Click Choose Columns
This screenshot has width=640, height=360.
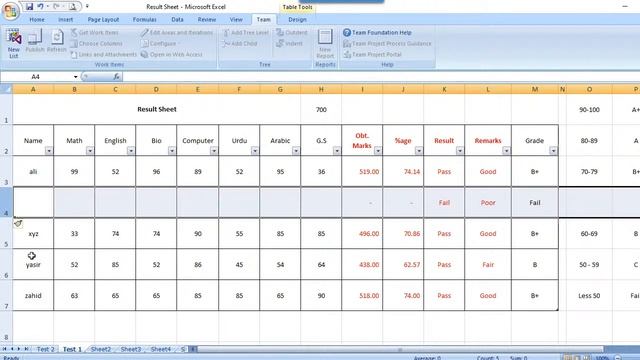coord(96,43)
